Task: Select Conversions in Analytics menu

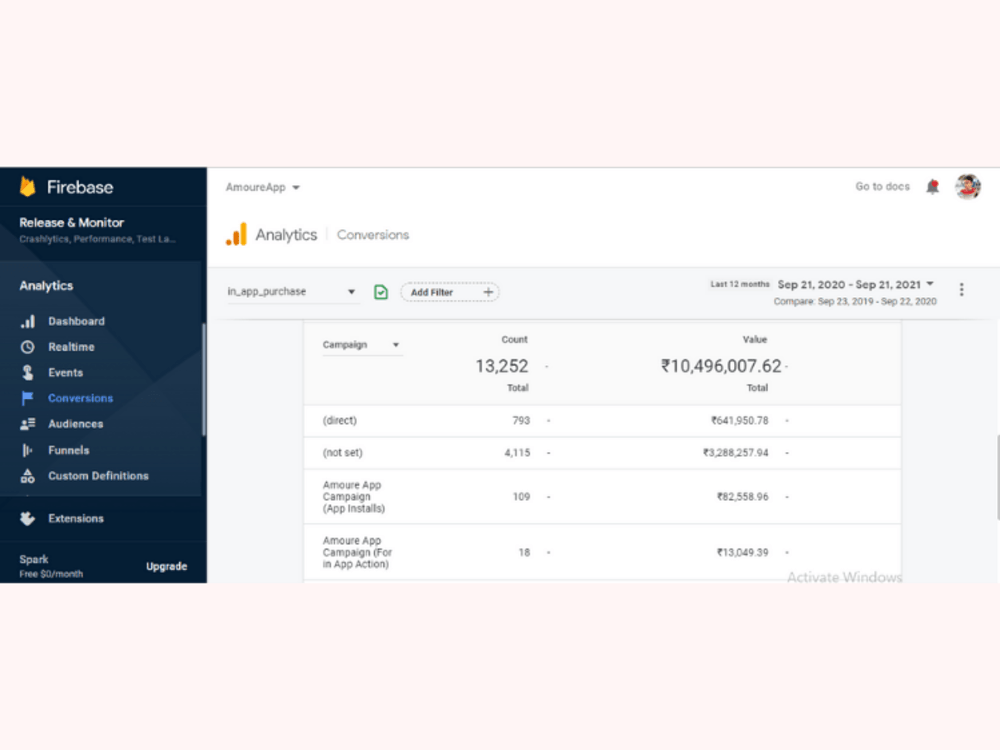Action: point(80,398)
